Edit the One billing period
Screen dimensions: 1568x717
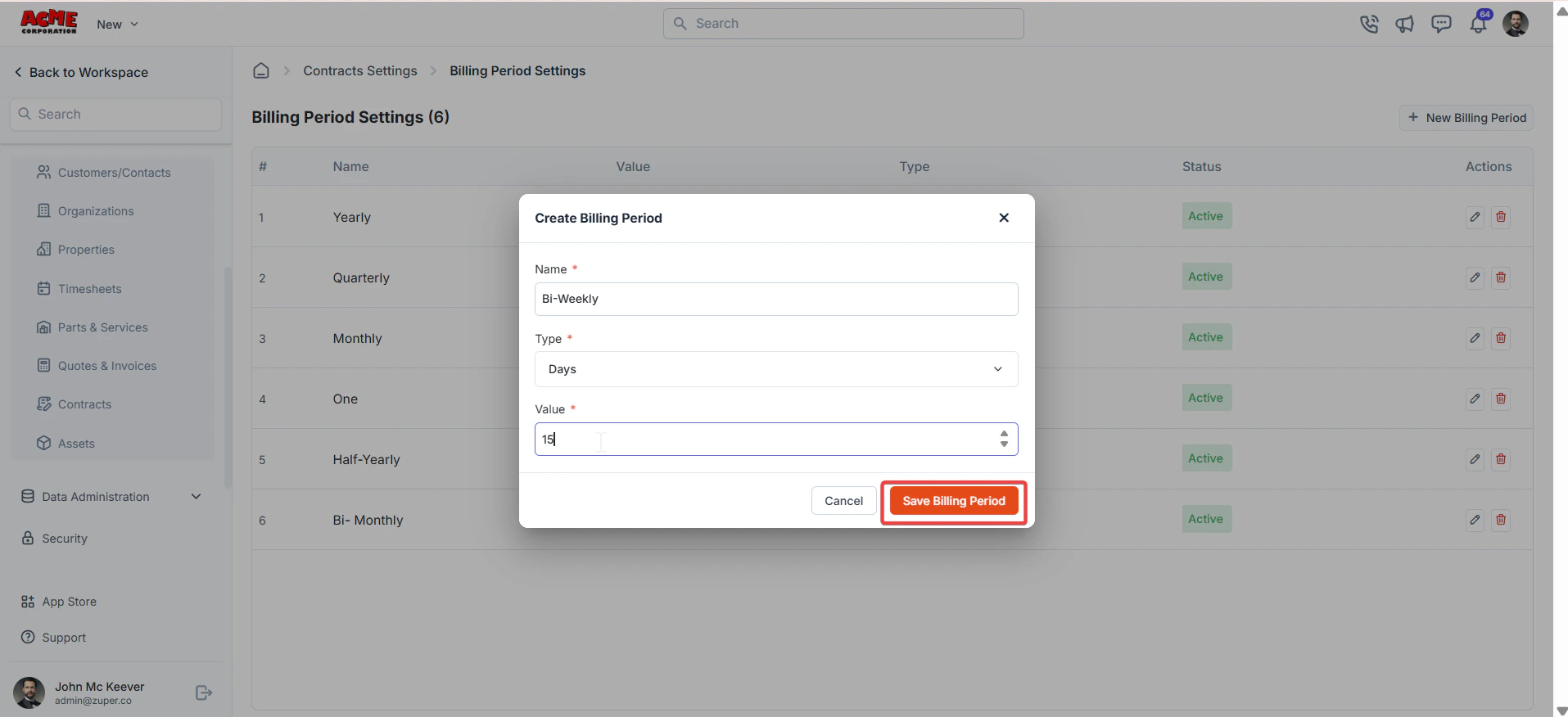1475,399
